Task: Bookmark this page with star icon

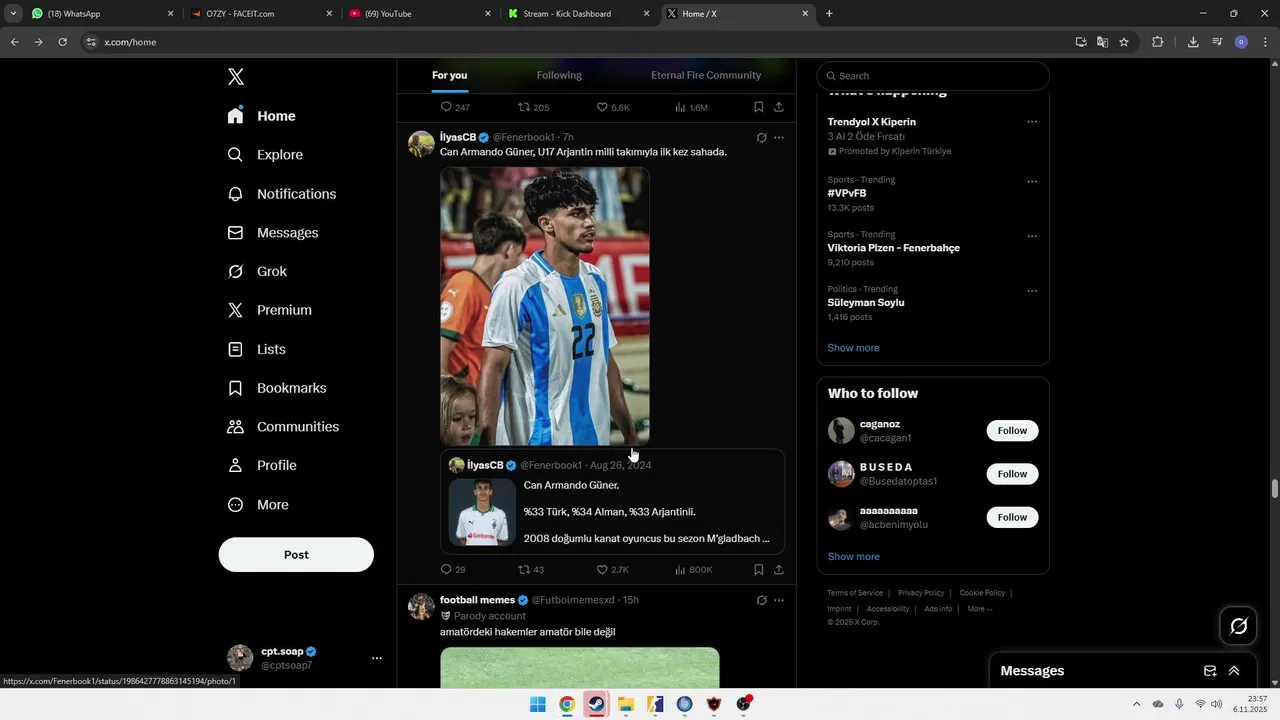Action: (1124, 42)
